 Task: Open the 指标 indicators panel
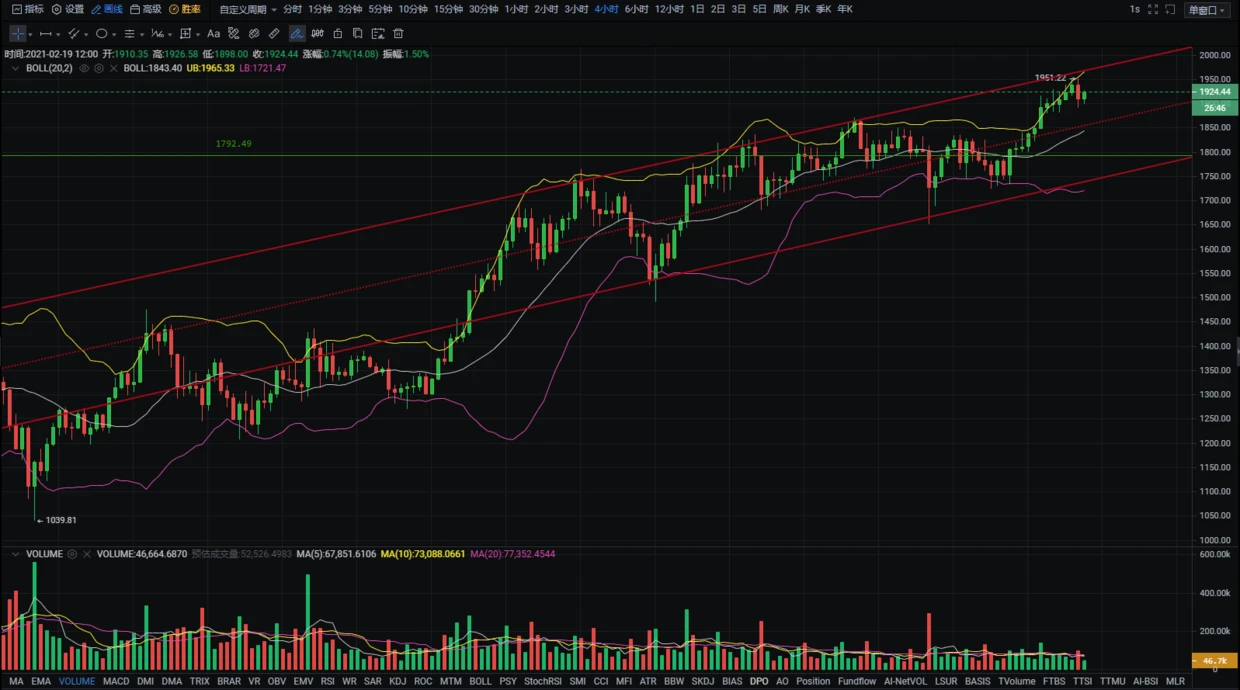(x=28, y=9)
